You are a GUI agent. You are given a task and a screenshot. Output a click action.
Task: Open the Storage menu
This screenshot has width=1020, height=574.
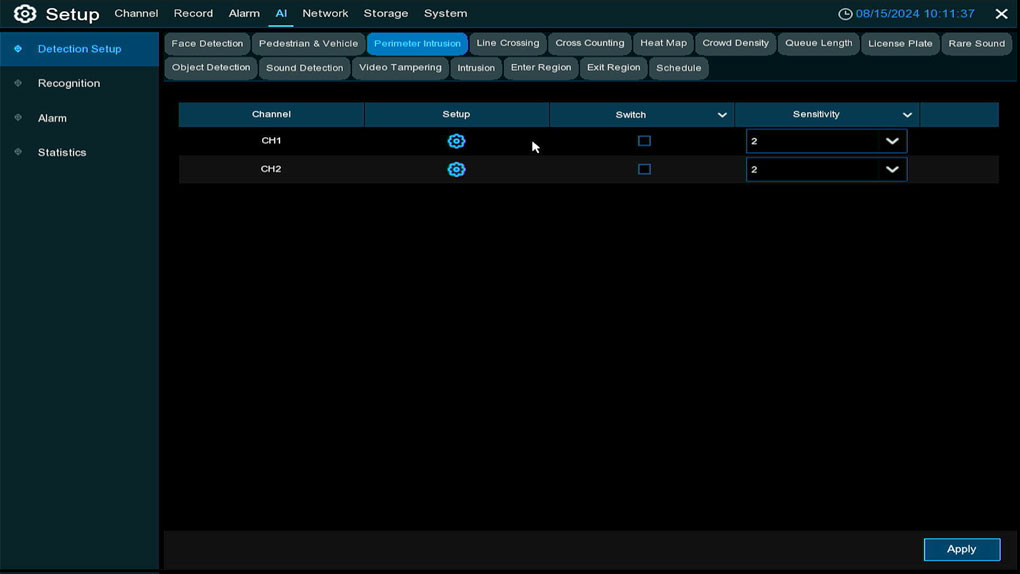click(386, 14)
